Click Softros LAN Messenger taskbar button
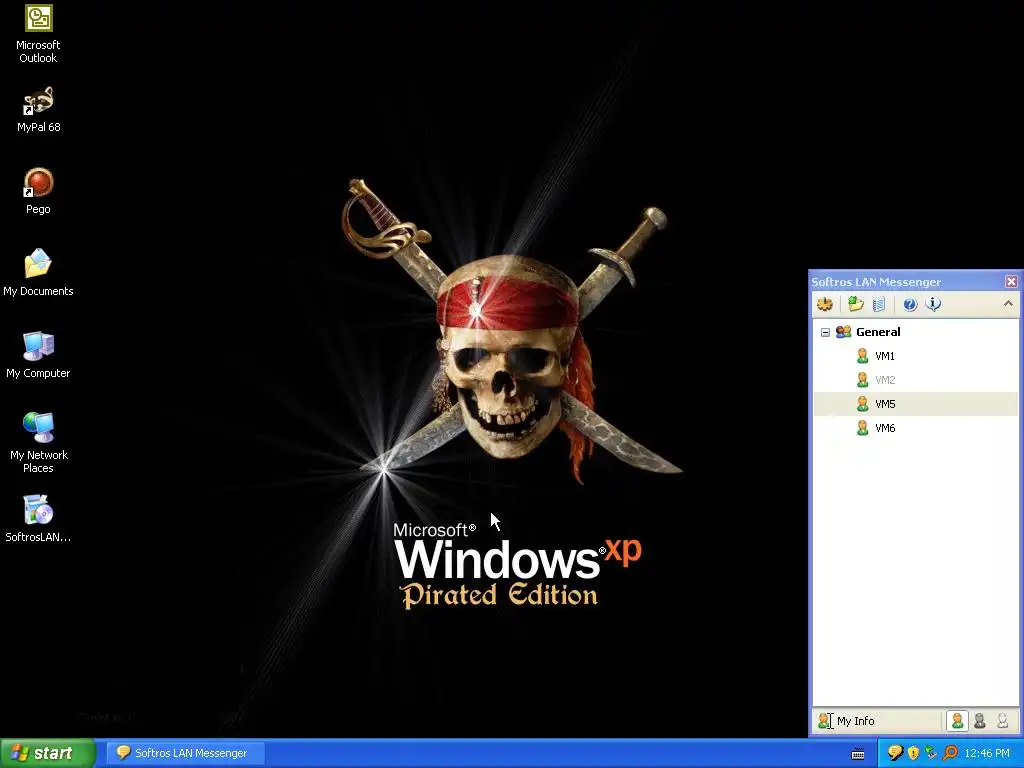Screen dimensions: 1024x768 pos(185,753)
